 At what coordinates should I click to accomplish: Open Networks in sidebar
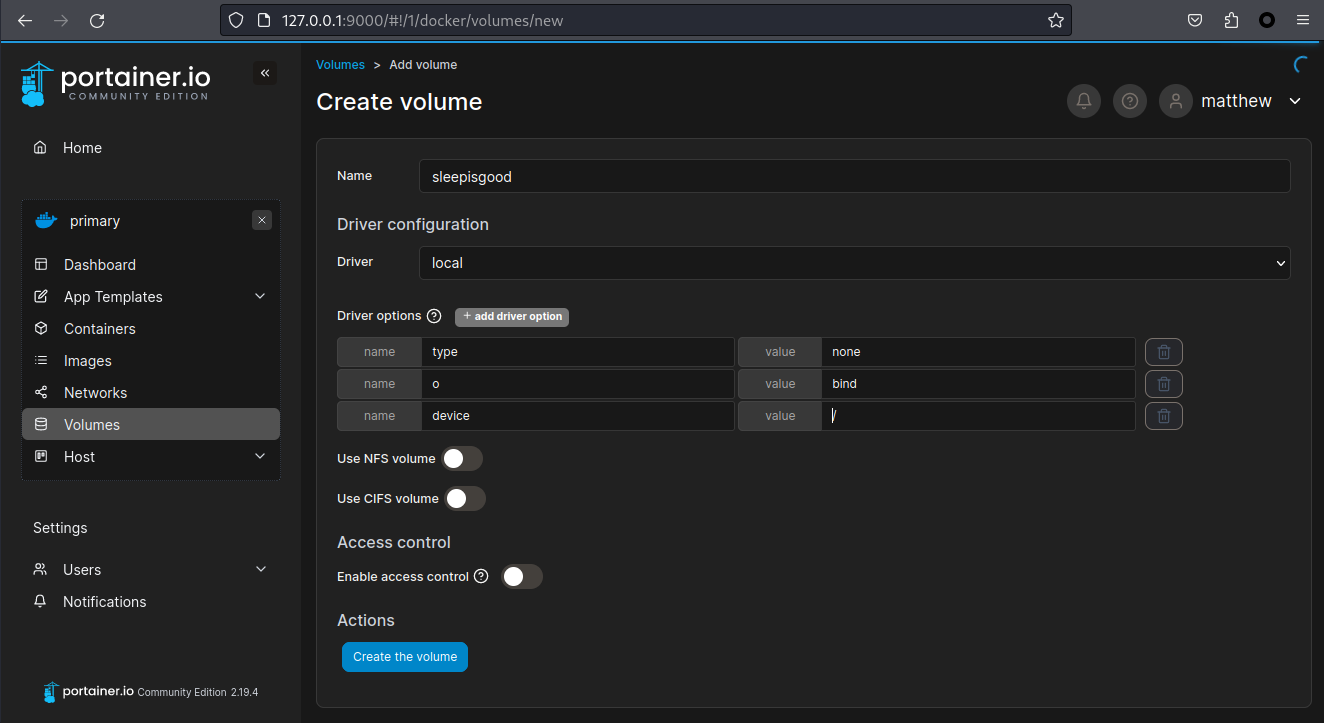151,392
